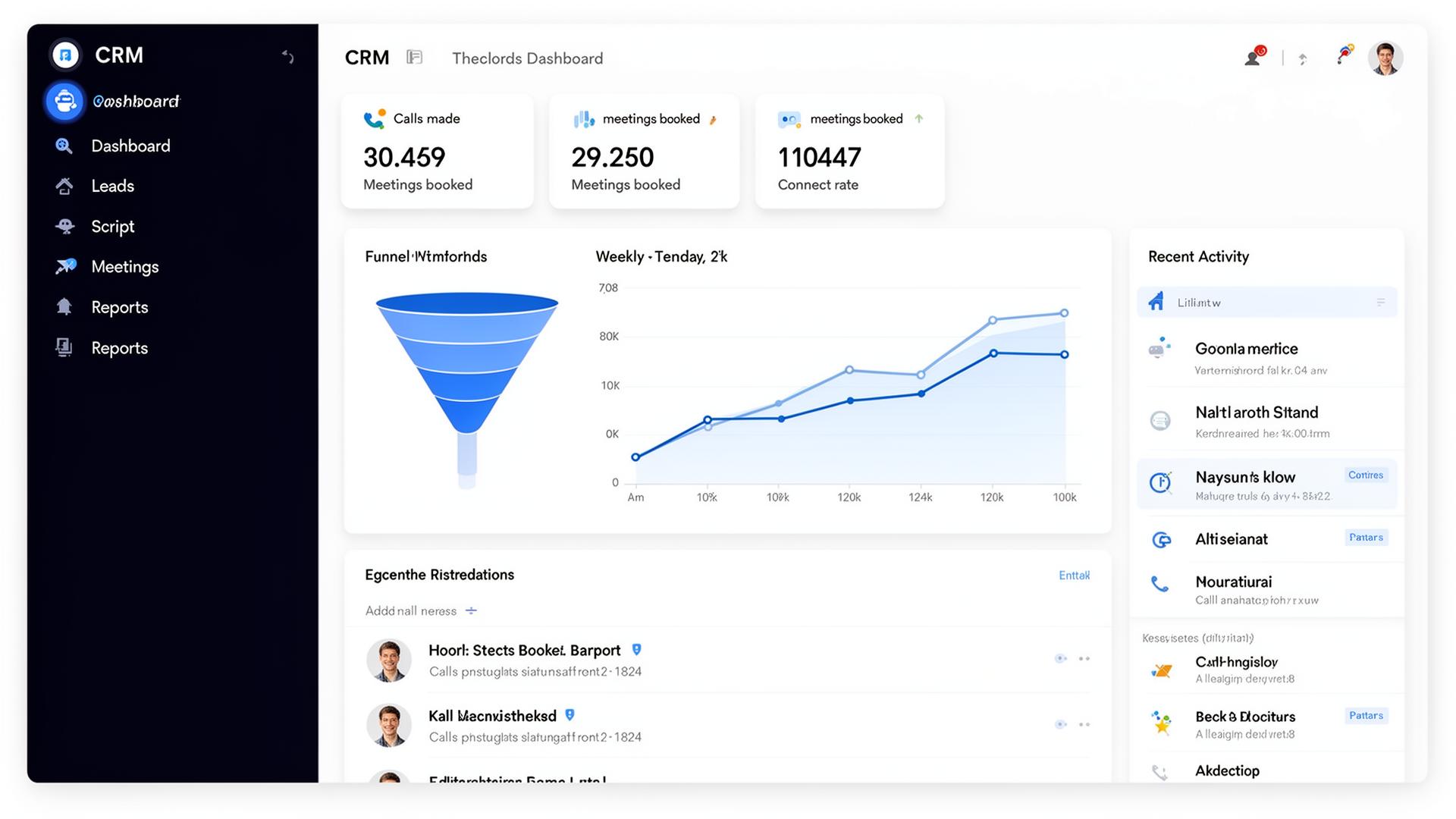This screenshot has width=1456, height=819.
Task: Click the rocket icon in top bar
Action: point(1345,55)
